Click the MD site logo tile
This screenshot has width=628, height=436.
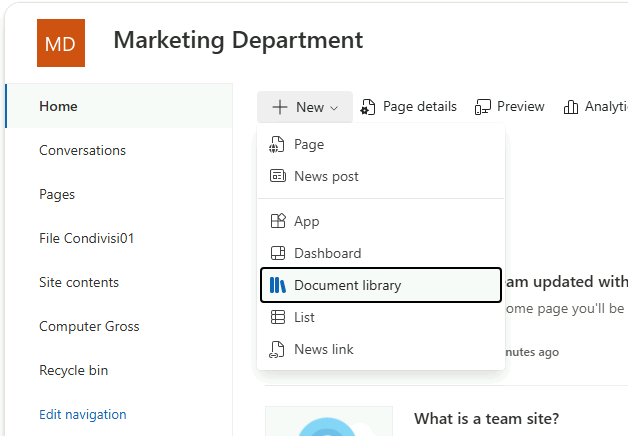61,43
